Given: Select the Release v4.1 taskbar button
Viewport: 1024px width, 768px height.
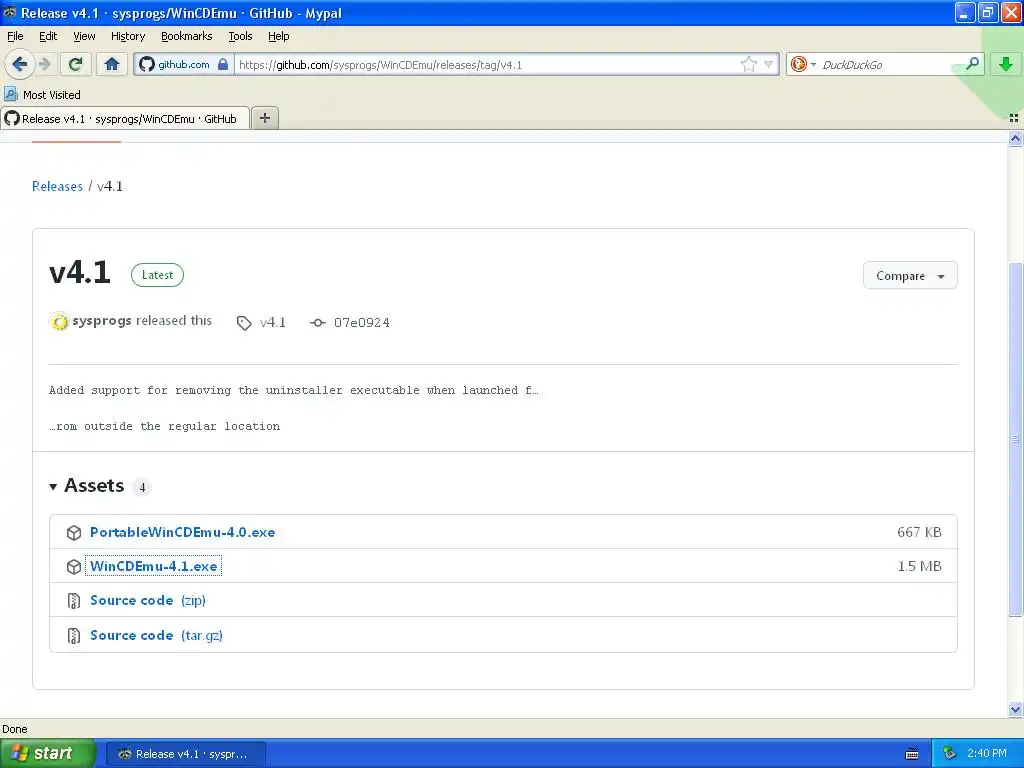Looking at the screenshot, I should tap(185, 754).
